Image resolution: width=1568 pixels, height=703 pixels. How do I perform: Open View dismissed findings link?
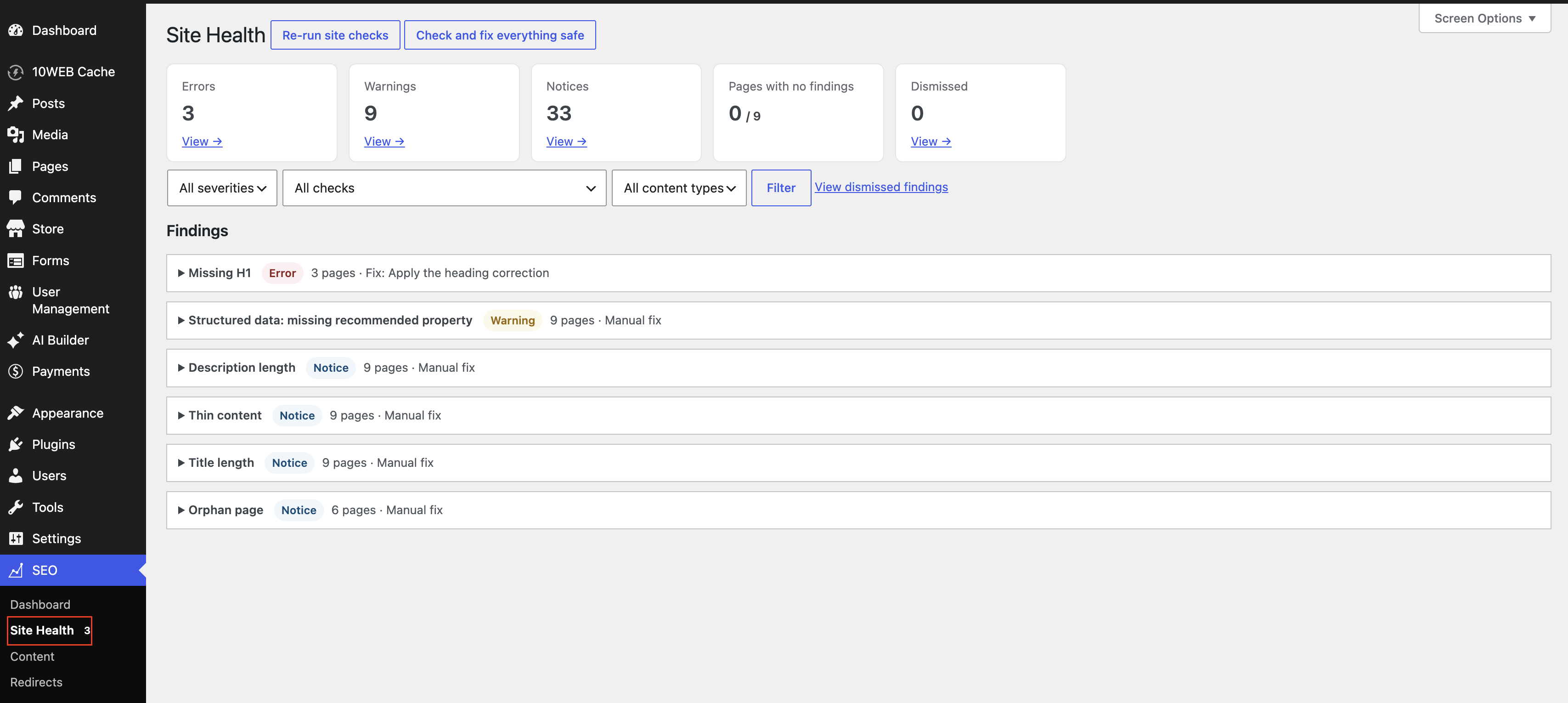point(881,187)
